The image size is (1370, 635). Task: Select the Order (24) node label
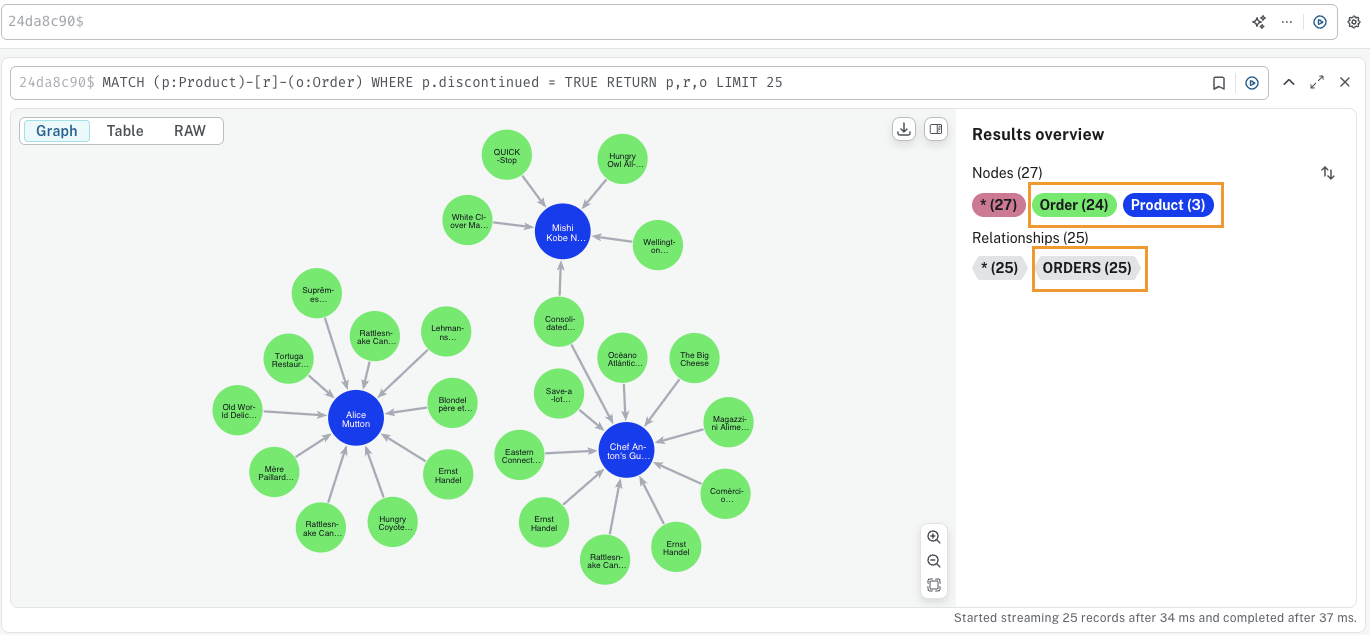(x=1074, y=205)
